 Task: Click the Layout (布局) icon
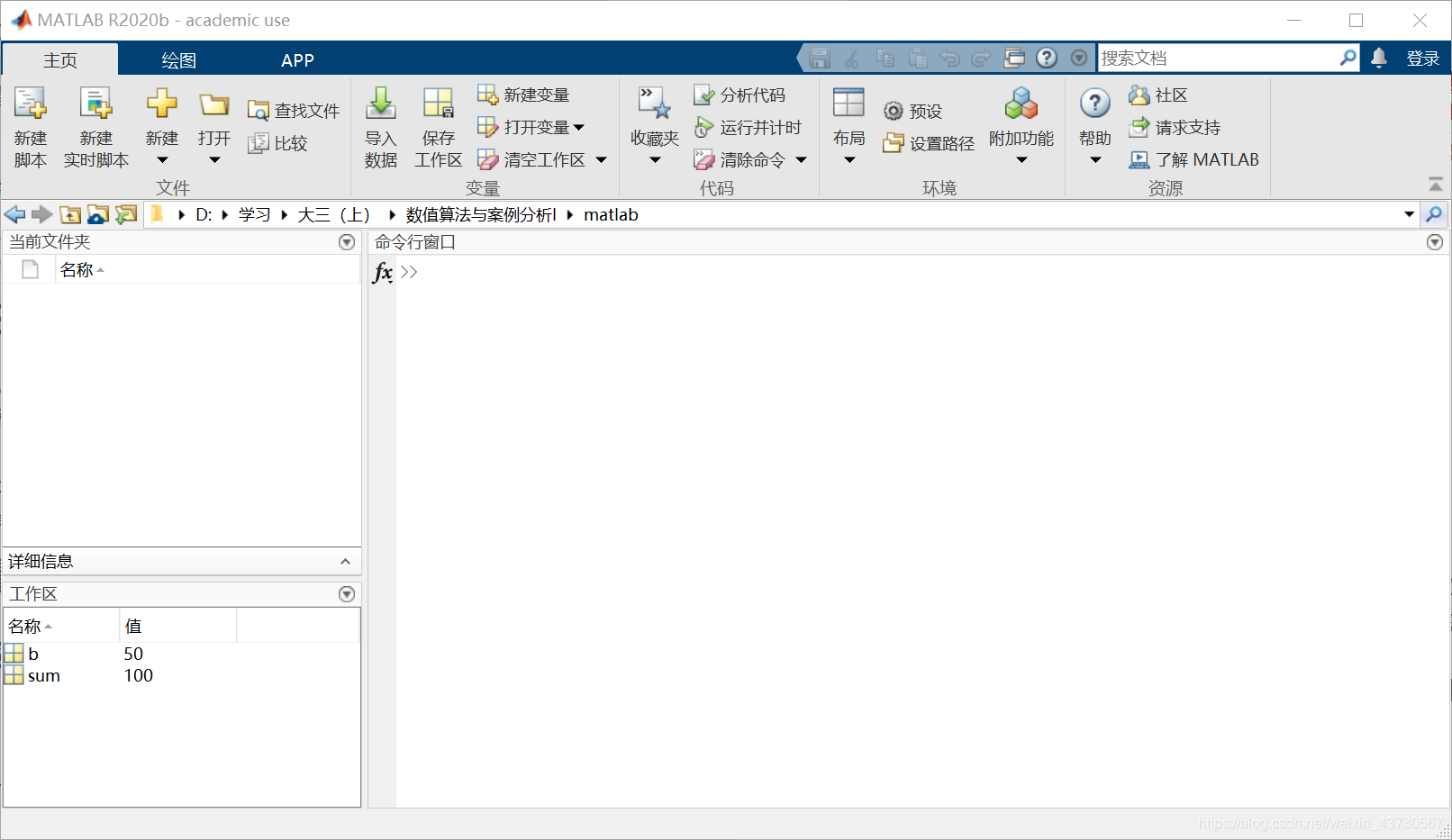[x=849, y=104]
